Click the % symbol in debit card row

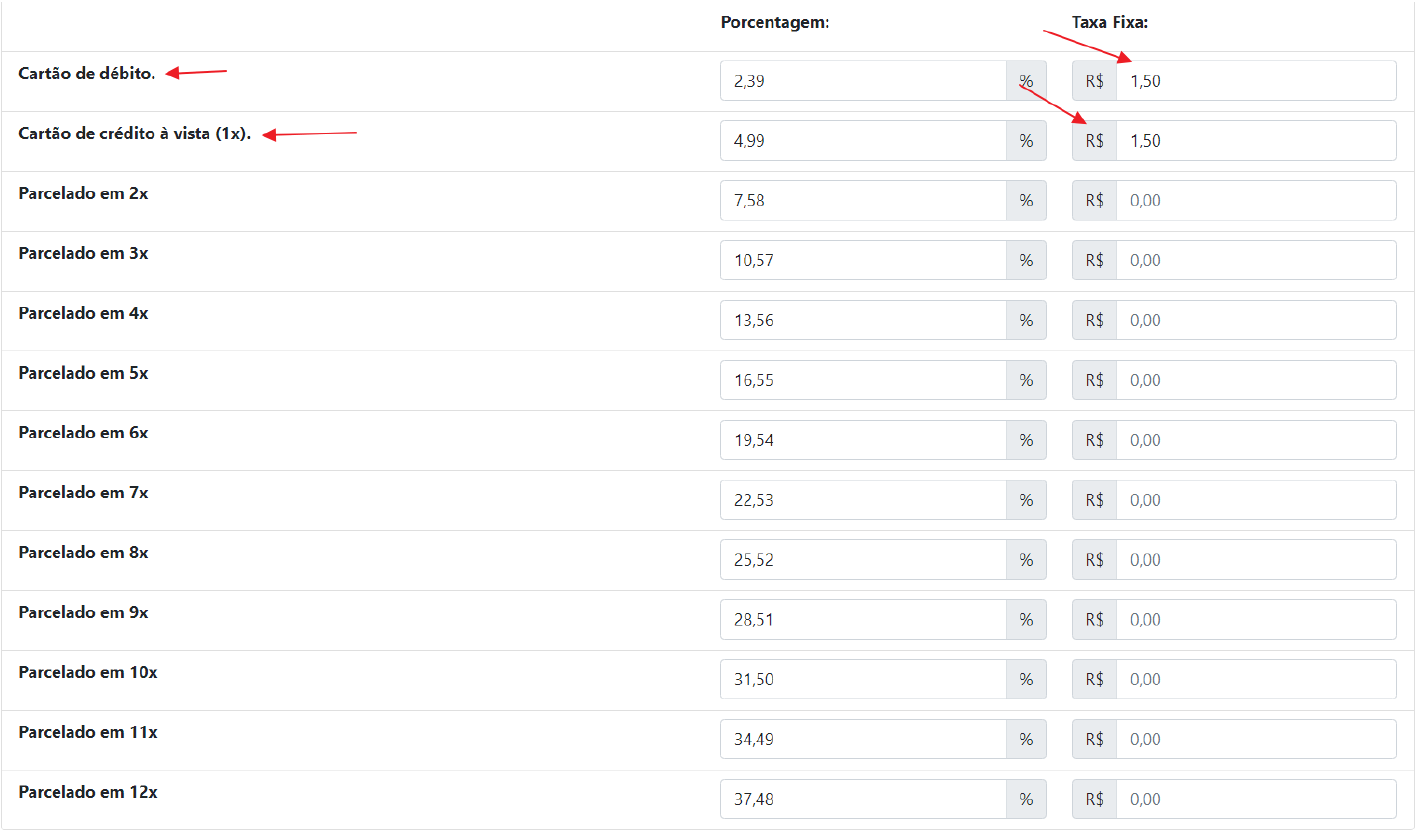[1026, 81]
